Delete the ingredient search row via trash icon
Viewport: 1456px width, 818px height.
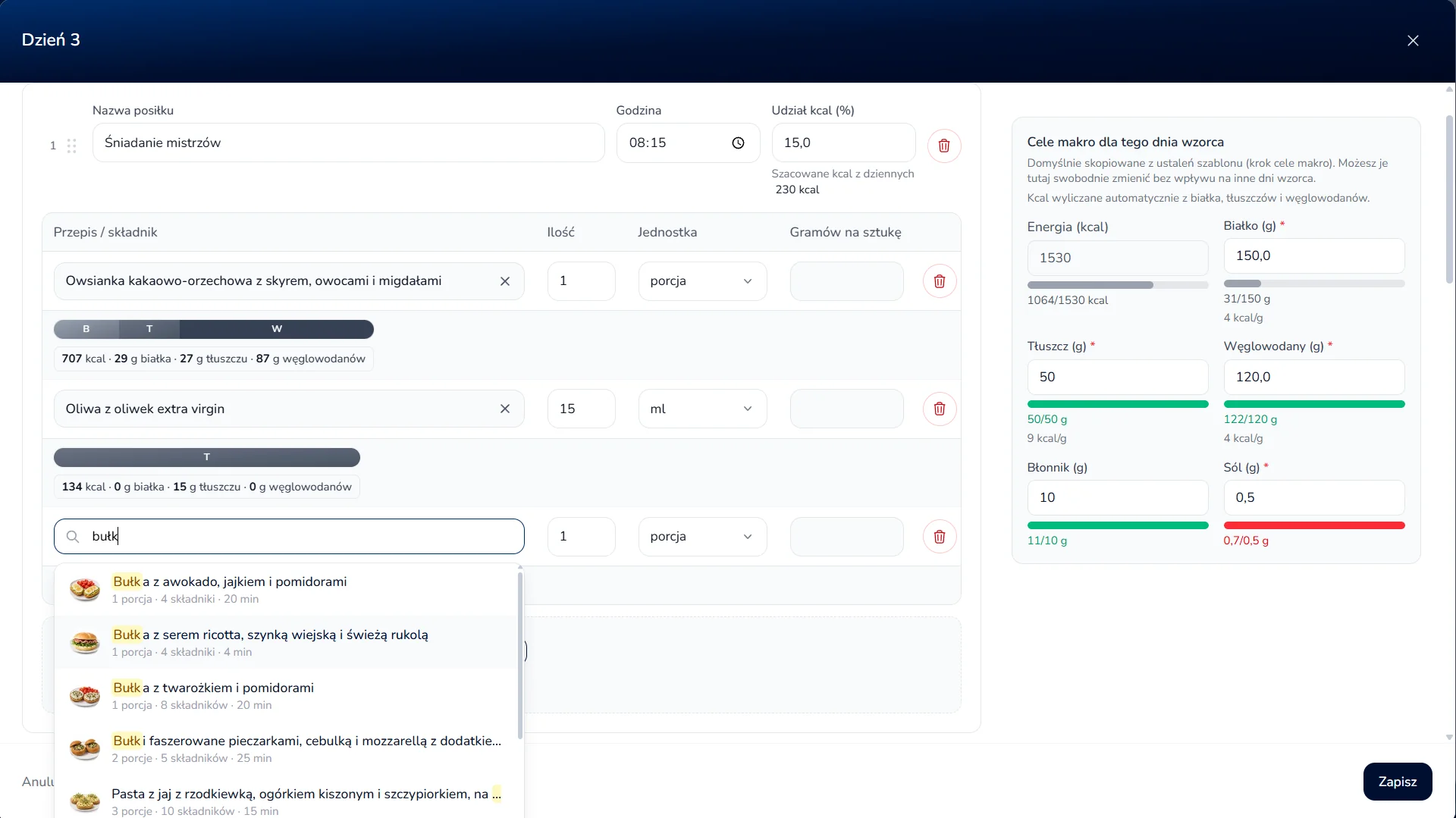(940, 537)
